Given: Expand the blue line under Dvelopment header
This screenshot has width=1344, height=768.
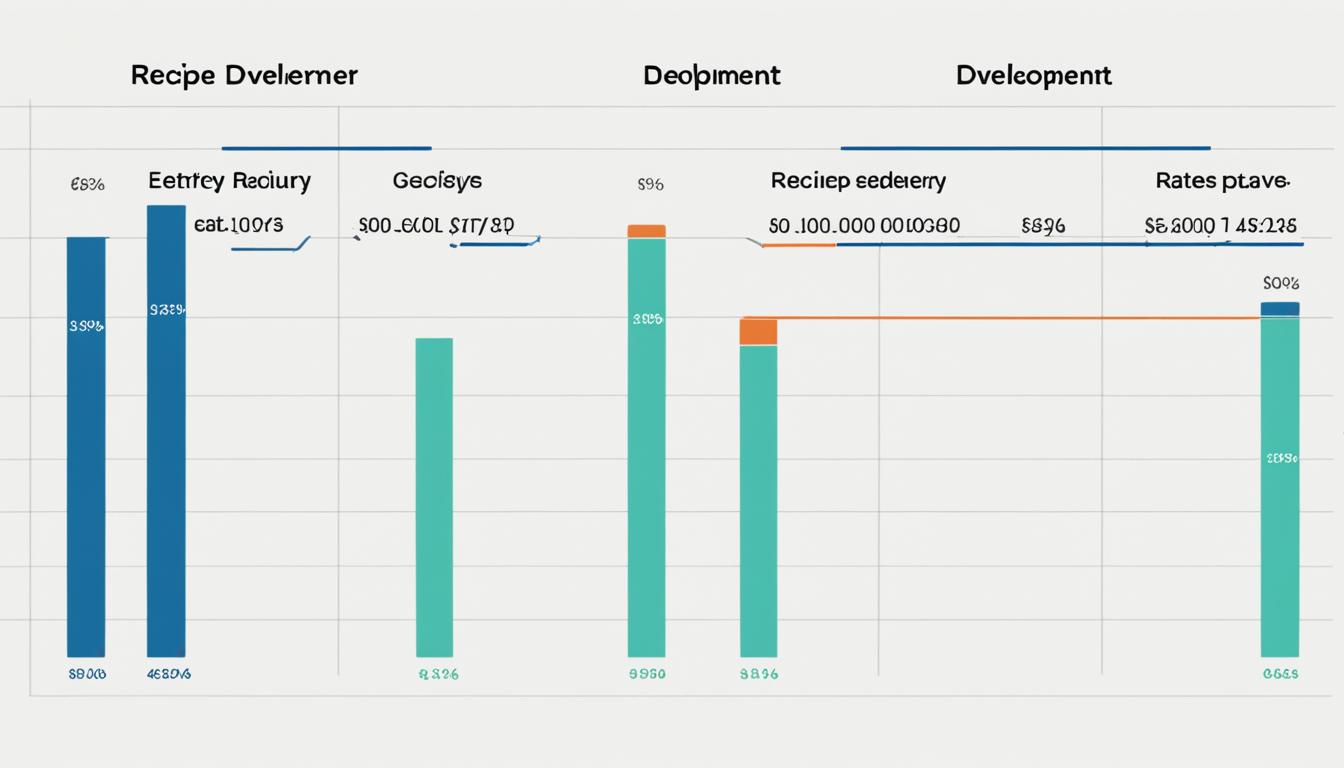Looking at the screenshot, I should coord(1024,145).
